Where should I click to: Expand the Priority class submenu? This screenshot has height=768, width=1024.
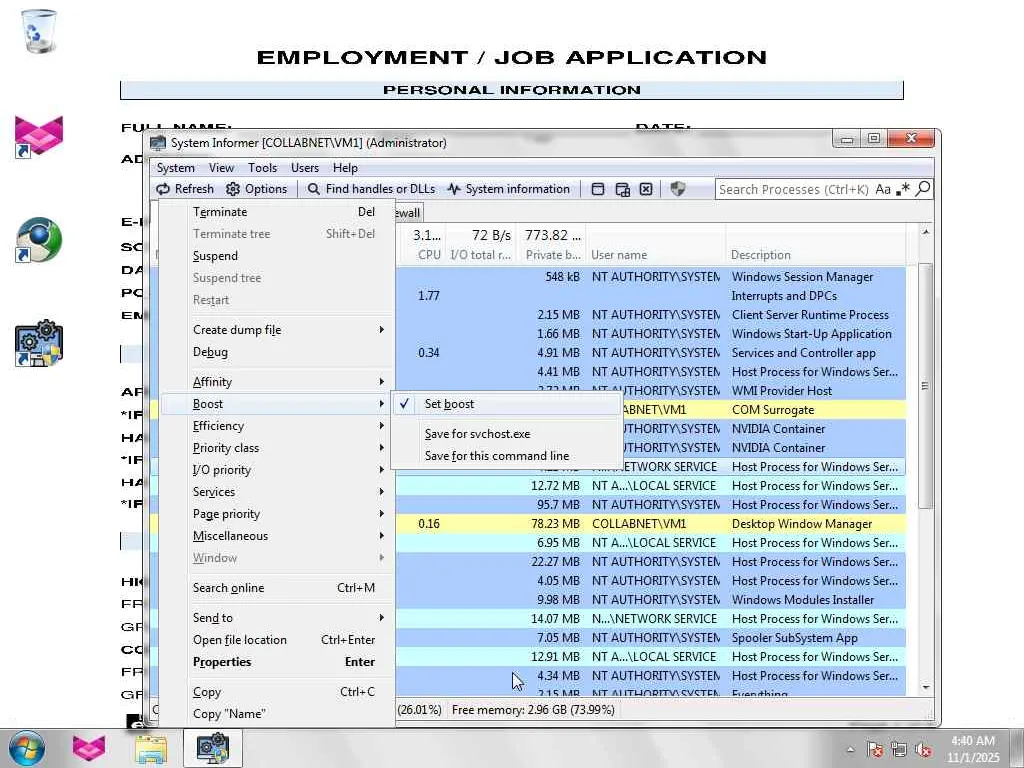click(278, 448)
